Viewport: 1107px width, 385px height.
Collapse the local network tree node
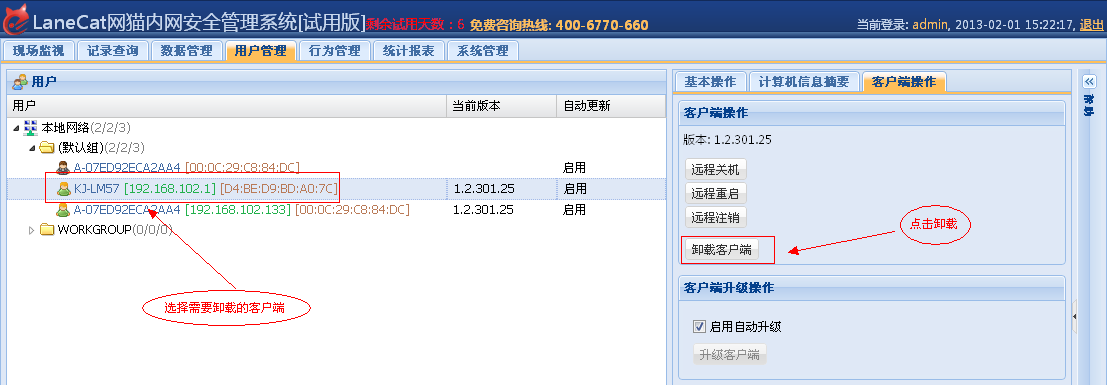tap(16, 128)
